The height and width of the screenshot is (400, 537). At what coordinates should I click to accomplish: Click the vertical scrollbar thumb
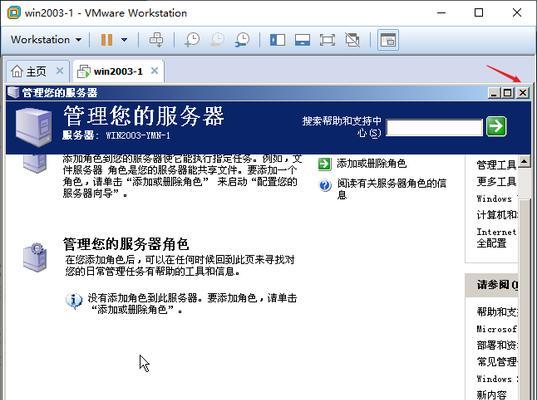(524, 300)
